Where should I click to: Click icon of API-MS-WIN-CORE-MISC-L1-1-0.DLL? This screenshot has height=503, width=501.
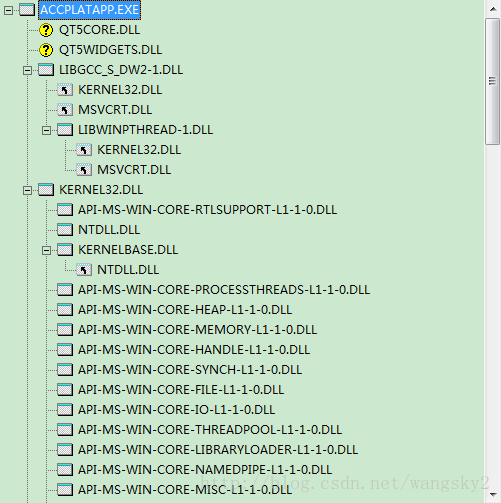(65, 490)
